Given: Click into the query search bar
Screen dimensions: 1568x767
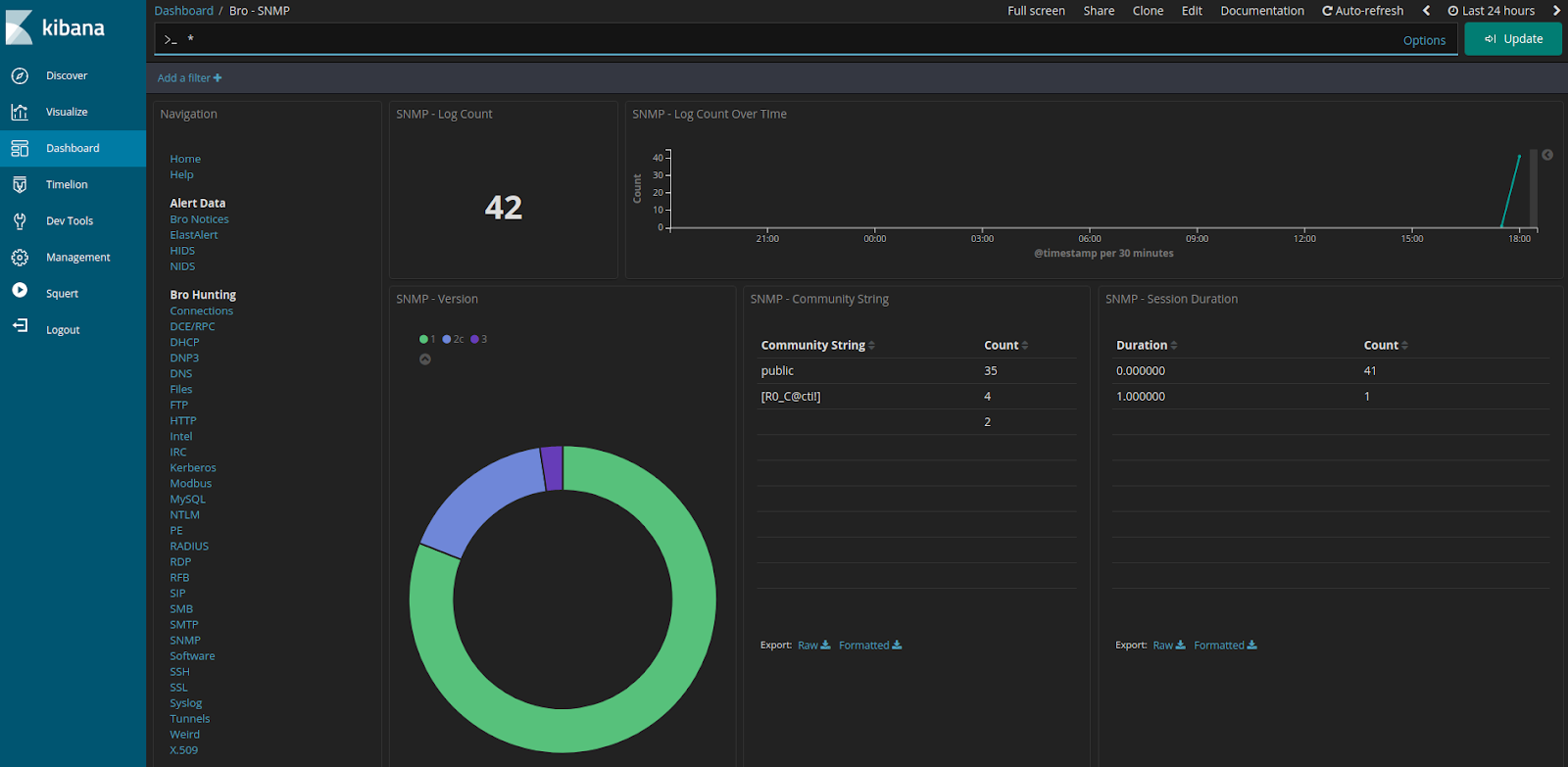Looking at the screenshot, I should (x=784, y=39).
